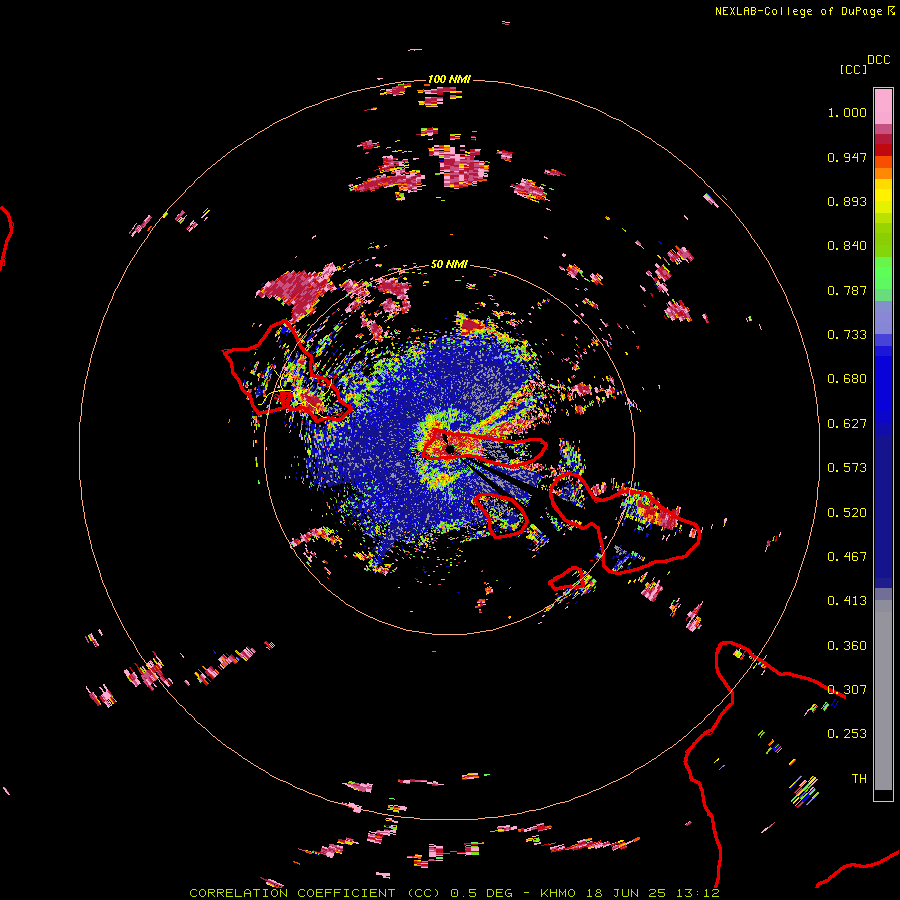The image size is (900, 900).
Task: Click the NEXLAB-College of DuPage label
Action: pos(800,11)
